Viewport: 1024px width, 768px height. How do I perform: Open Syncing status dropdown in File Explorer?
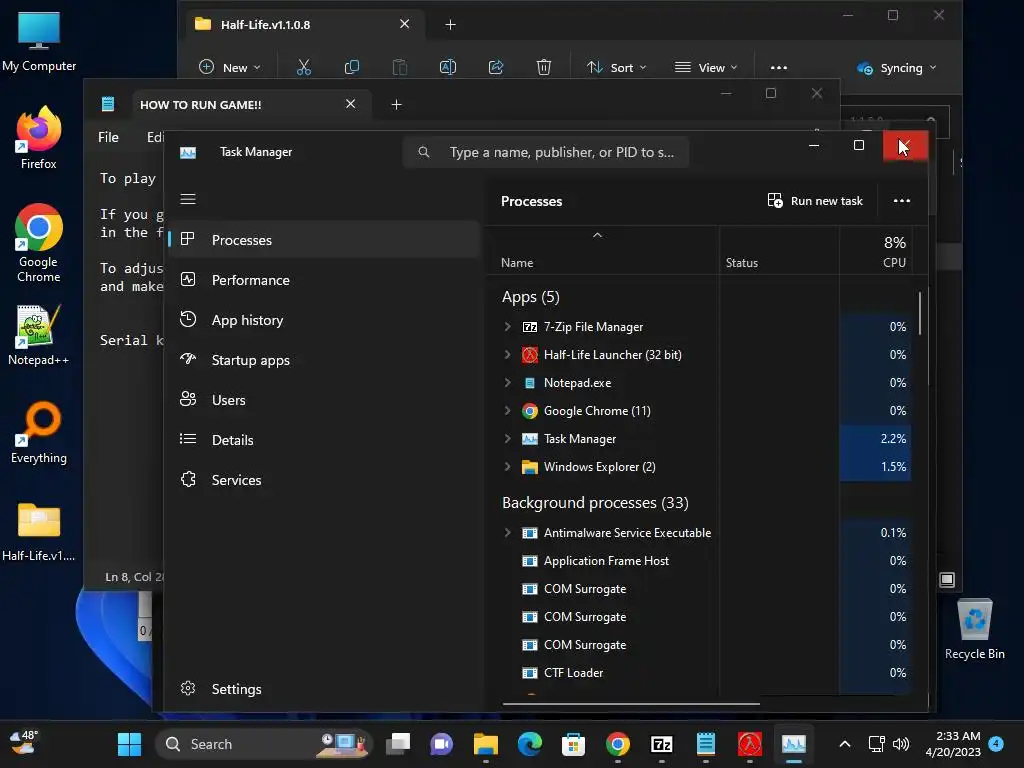[897, 68]
